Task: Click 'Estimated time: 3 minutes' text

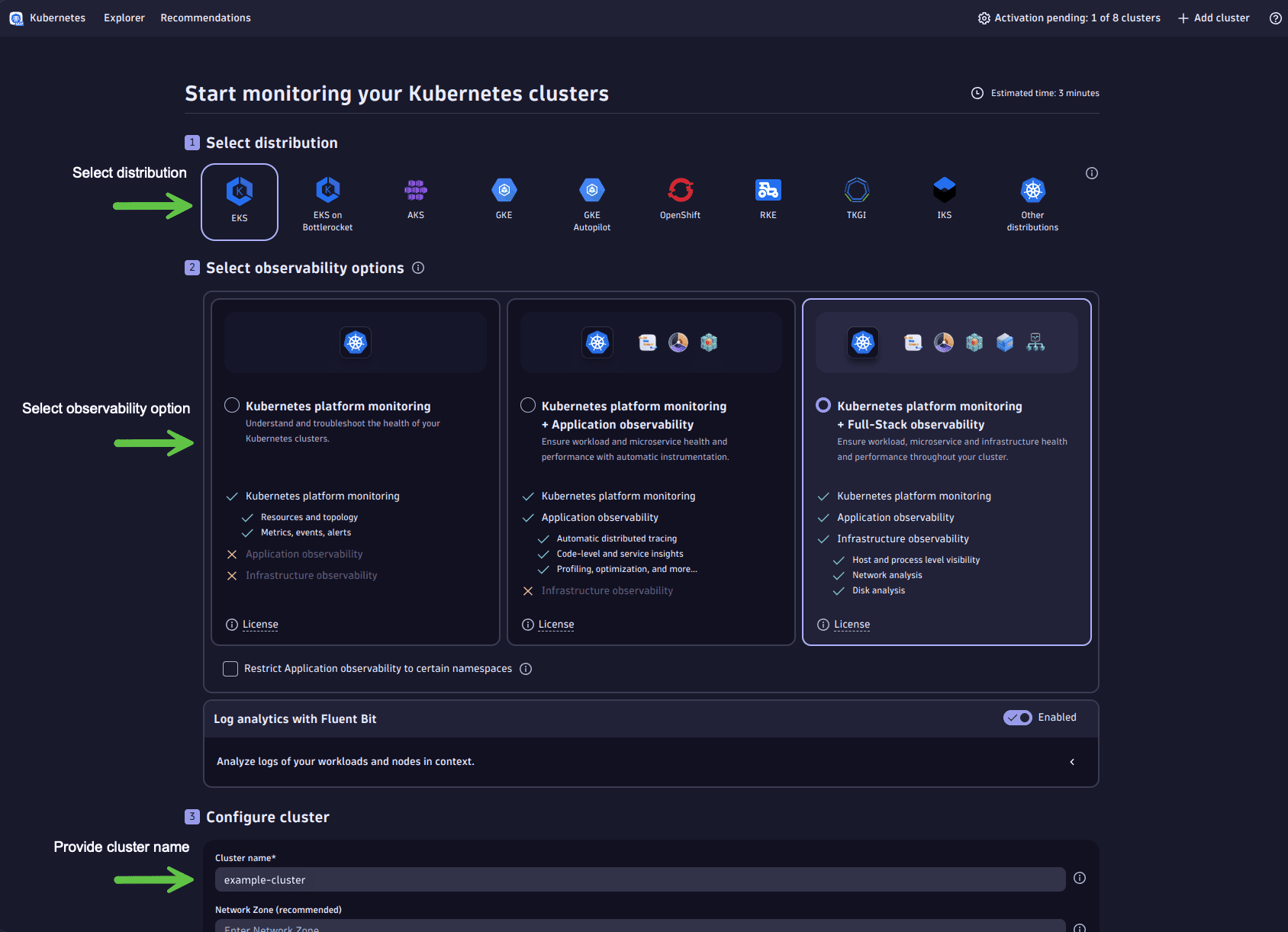Action: (x=1045, y=93)
